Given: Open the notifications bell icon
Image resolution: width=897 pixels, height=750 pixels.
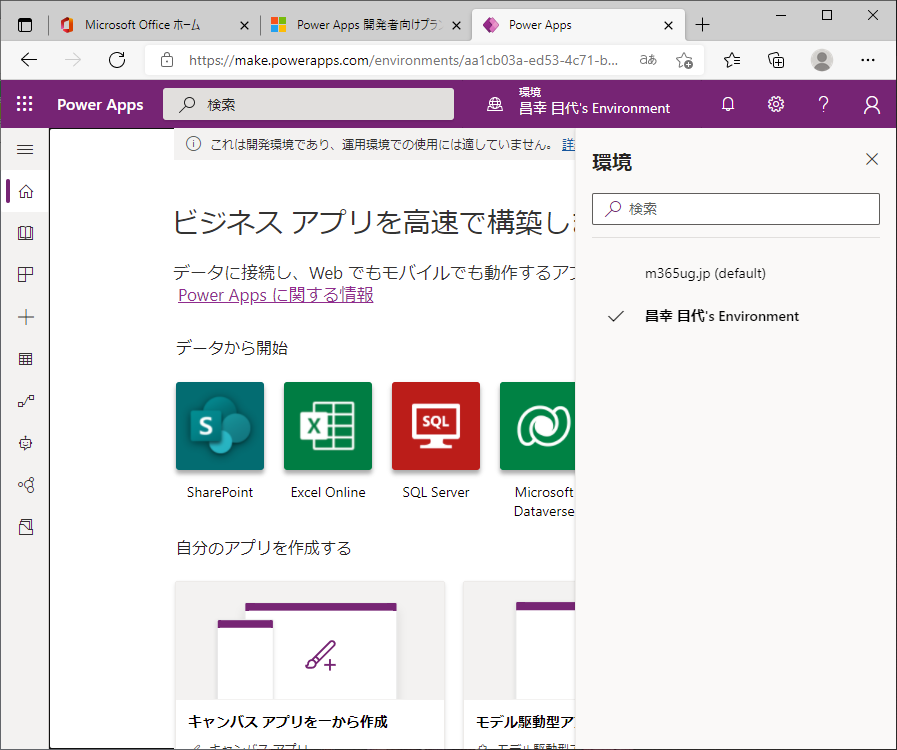Looking at the screenshot, I should point(728,104).
